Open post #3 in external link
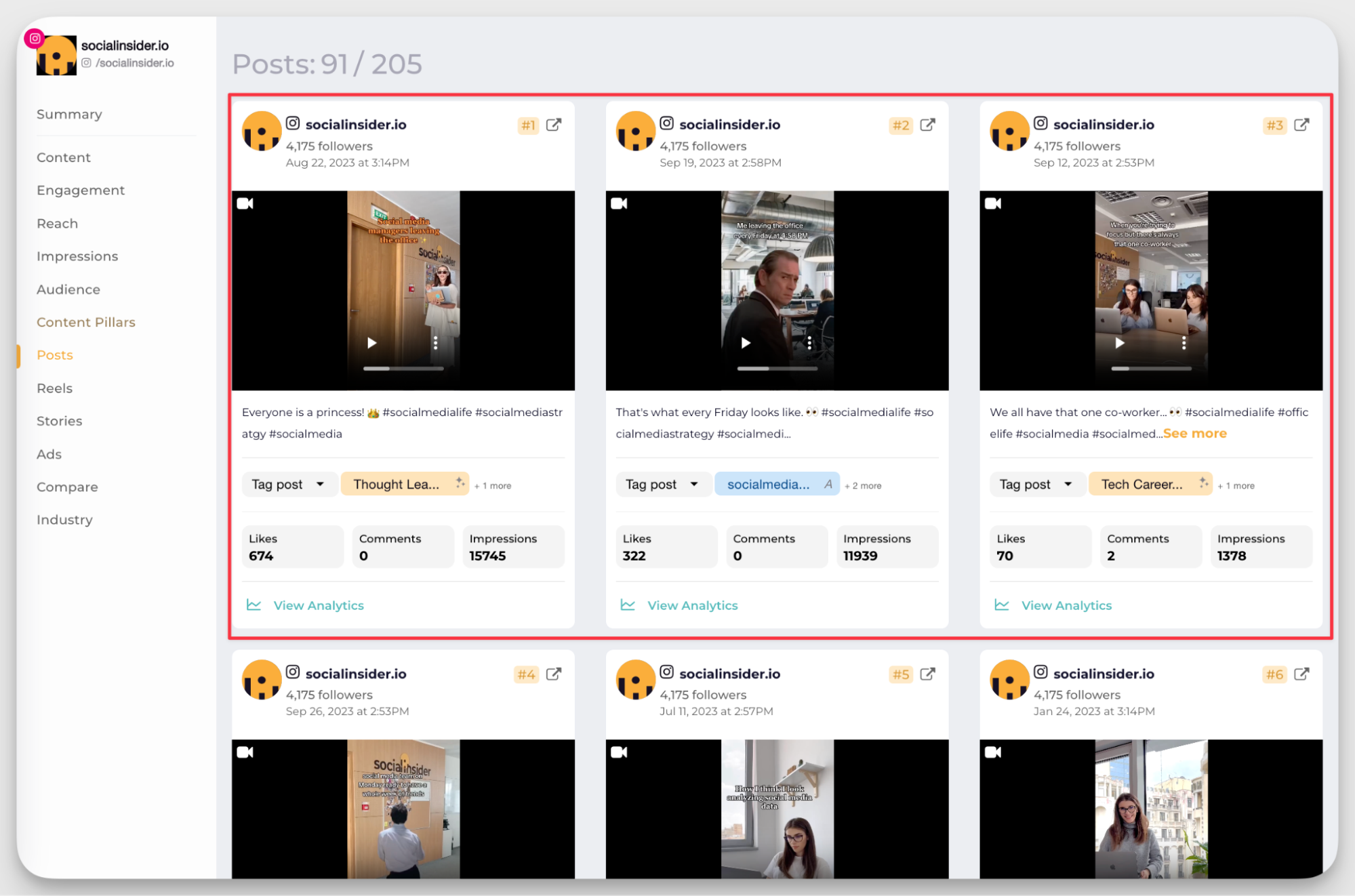 (x=1301, y=125)
